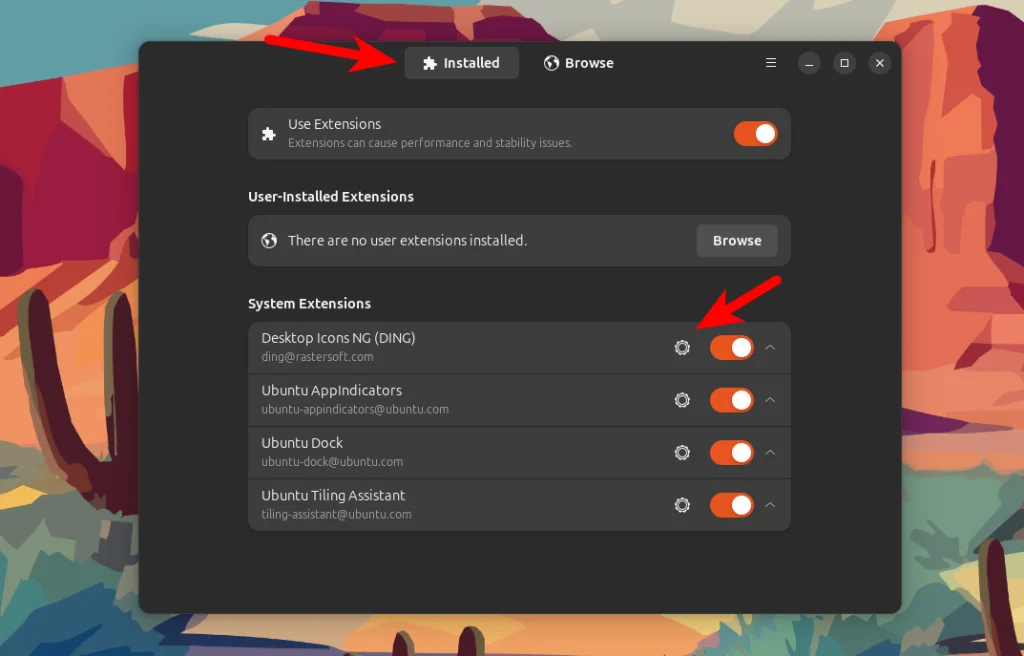Open Ubuntu Dock settings gear
Image resolution: width=1024 pixels, height=656 pixels.
click(x=682, y=452)
